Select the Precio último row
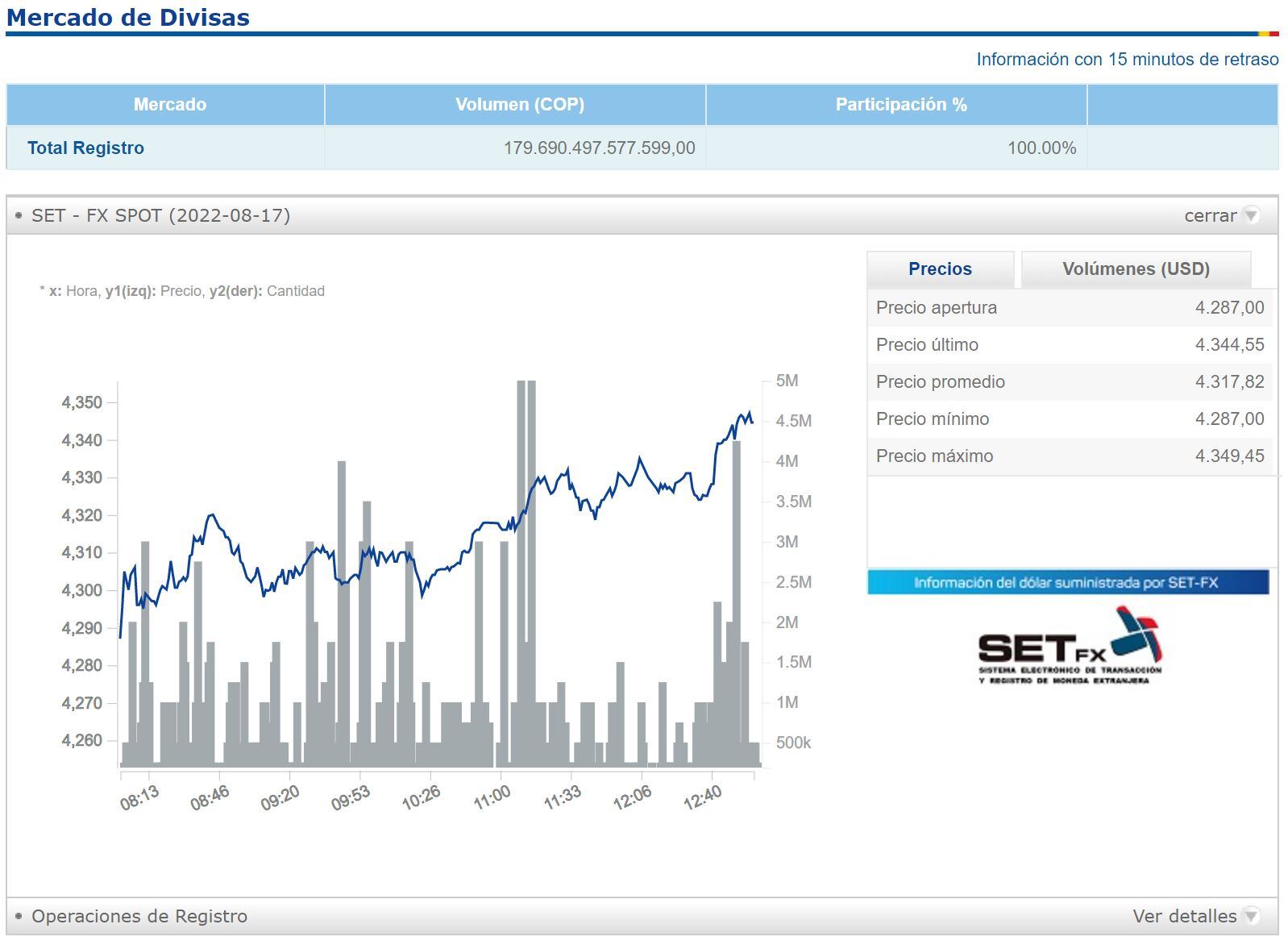 click(x=1069, y=345)
